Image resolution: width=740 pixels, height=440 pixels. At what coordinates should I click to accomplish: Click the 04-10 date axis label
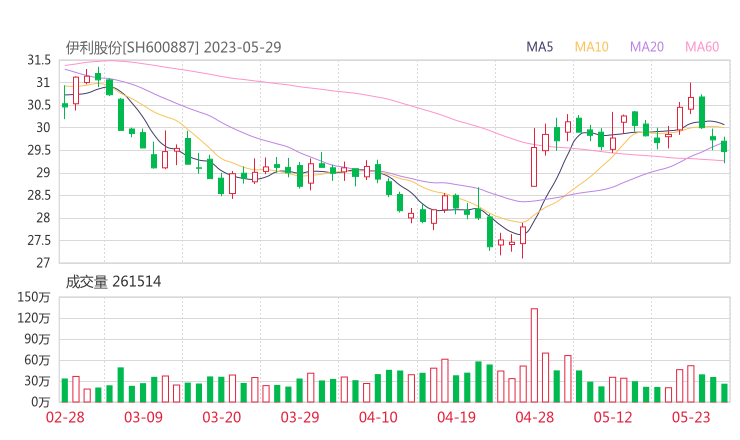(378, 417)
